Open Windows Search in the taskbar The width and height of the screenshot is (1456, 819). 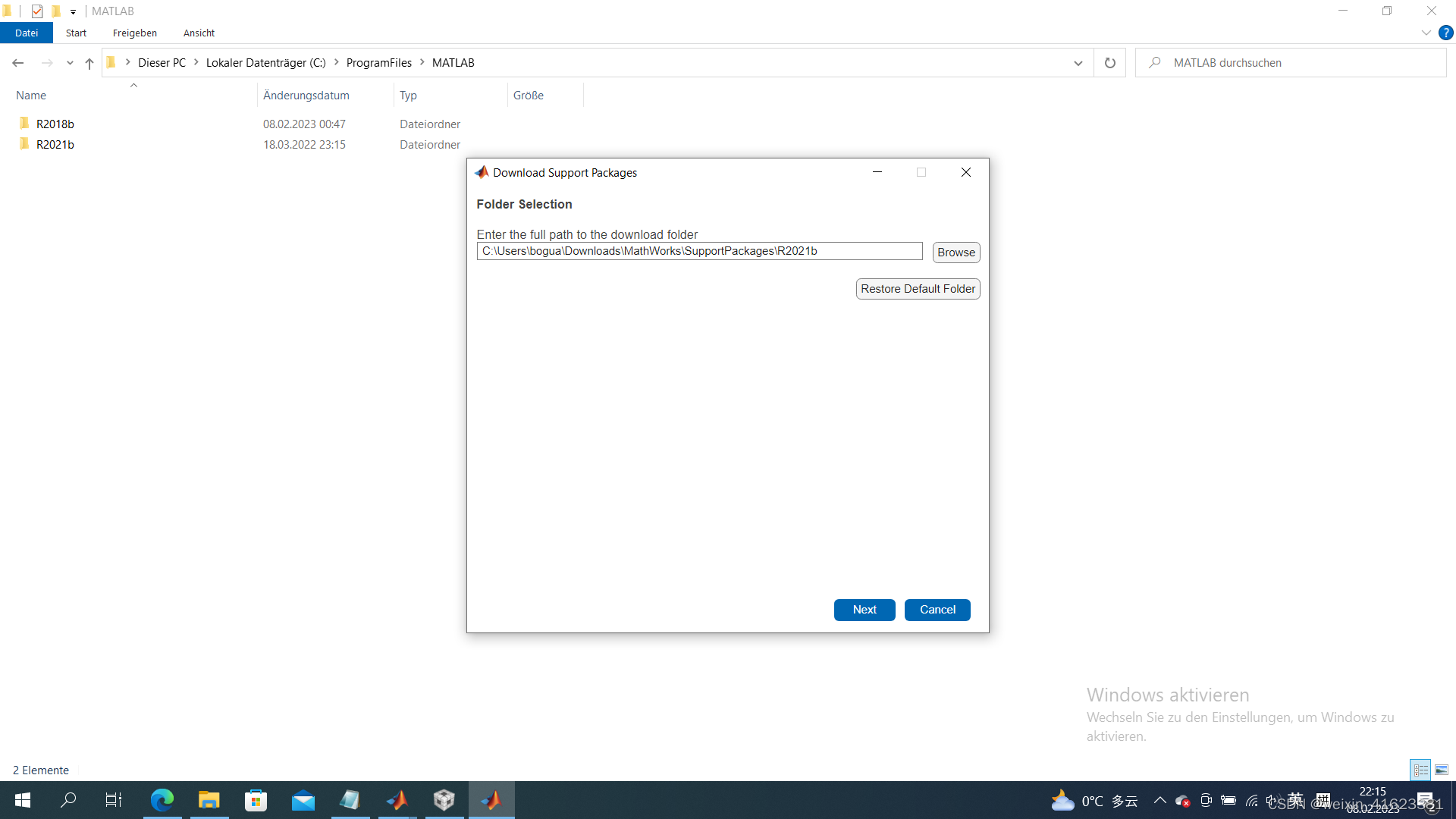[68, 800]
